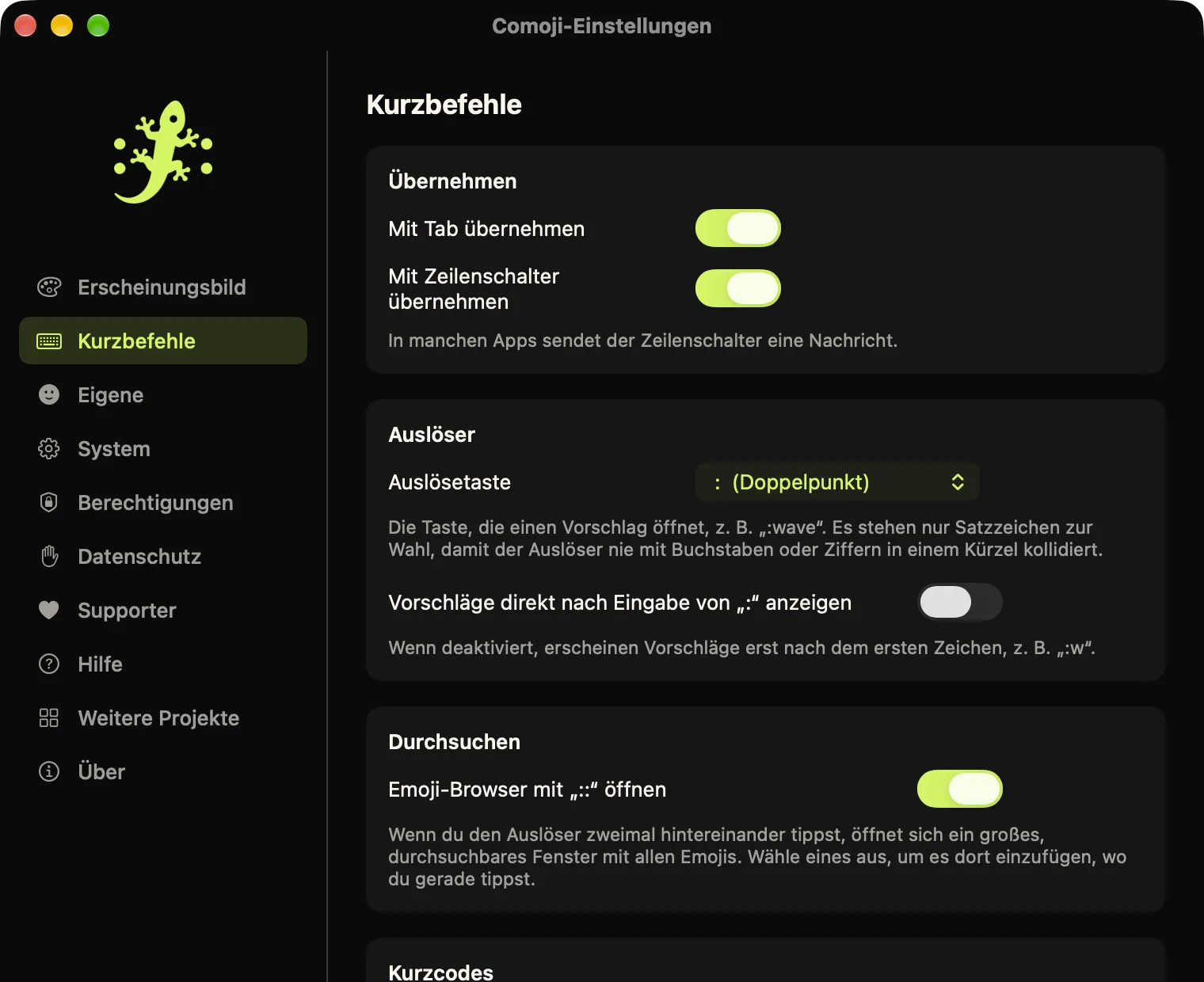Enable Vorschläge direkt nach Eingabe toggle
The height and width of the screenshot is (982, 1204).
(x=960, y=602)
